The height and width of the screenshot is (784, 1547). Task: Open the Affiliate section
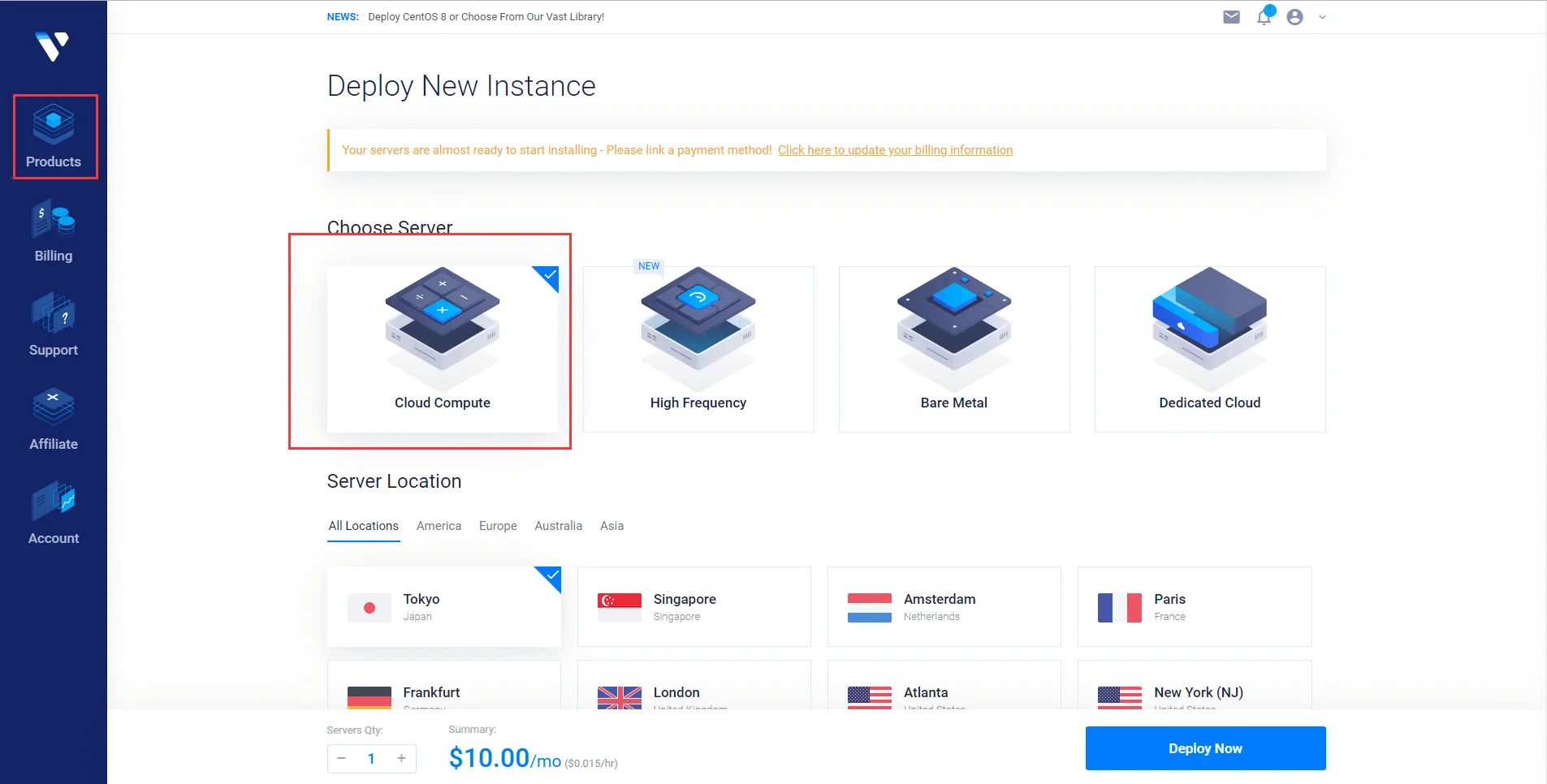click(x=54, y=420)
